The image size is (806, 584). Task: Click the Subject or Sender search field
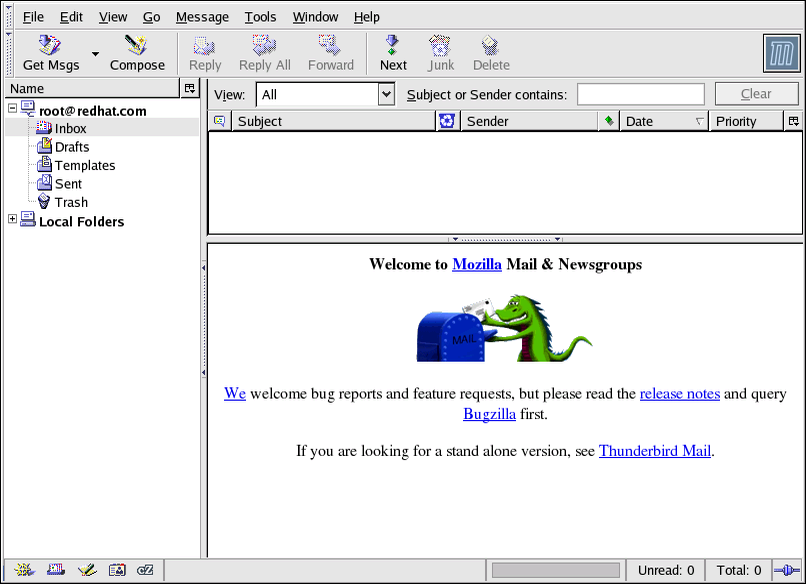(640, 94)
